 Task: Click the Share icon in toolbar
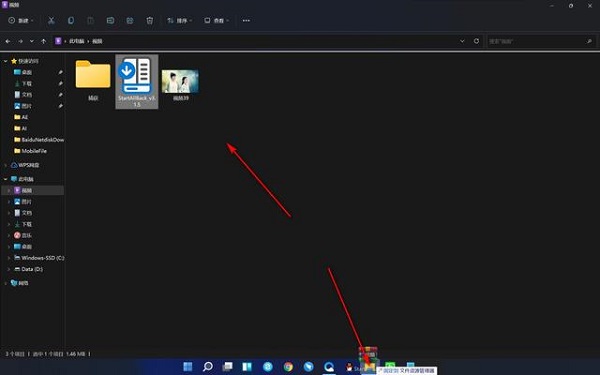pos(130,20)
